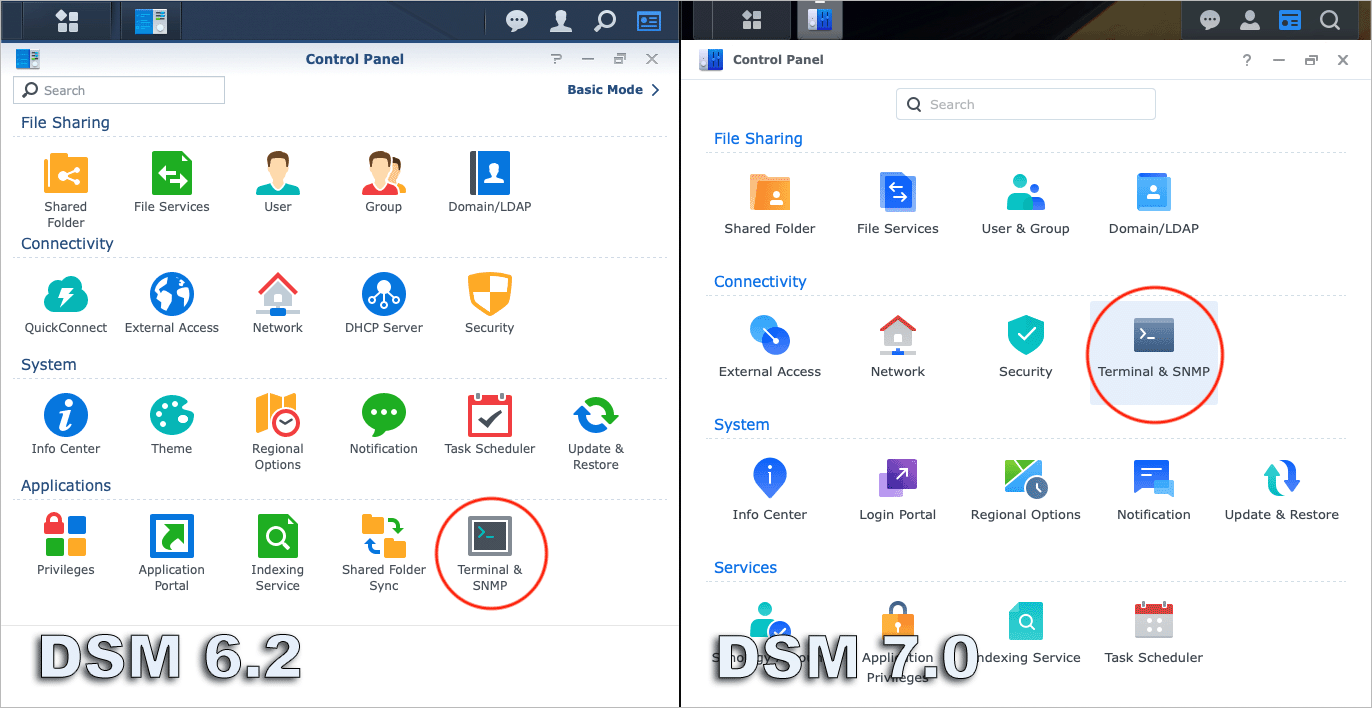
Task: Open the DSM 7.0 user options icon
Action: click(1250, 20)
